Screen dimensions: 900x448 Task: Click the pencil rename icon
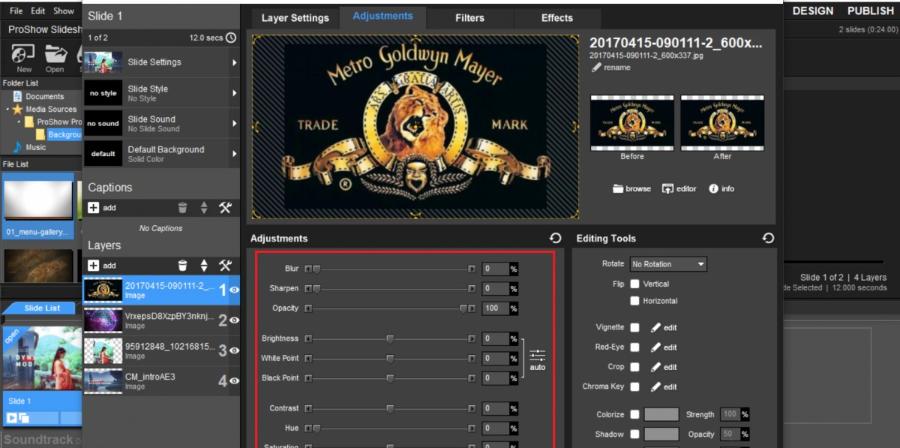tap(596, 68)
